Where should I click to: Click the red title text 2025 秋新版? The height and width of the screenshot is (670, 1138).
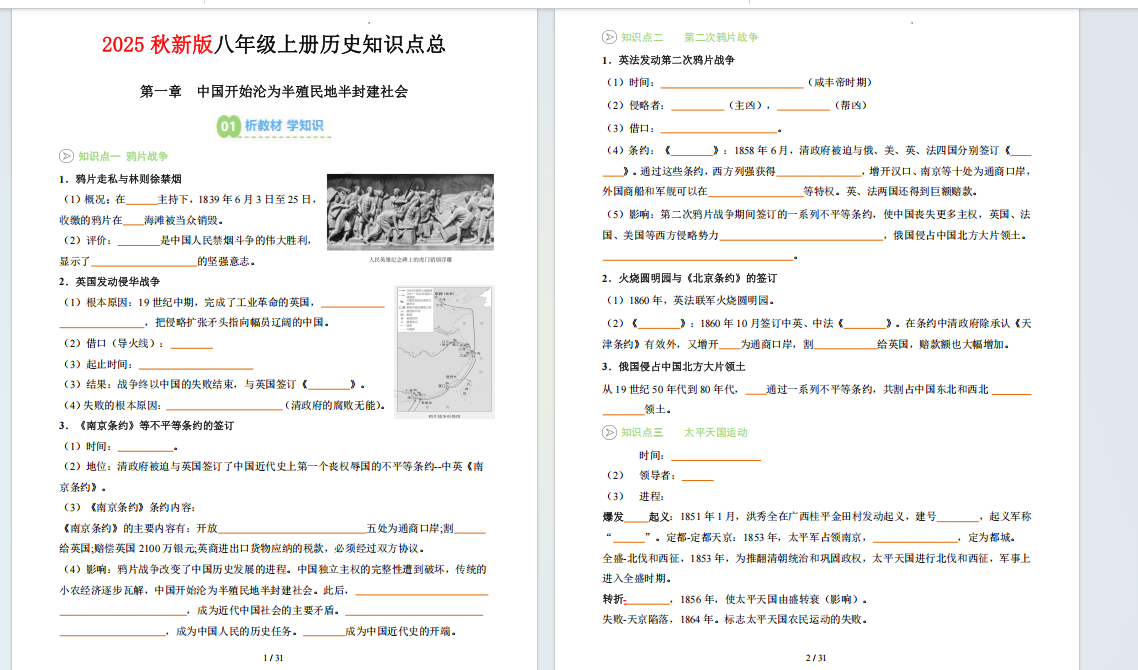157,44
